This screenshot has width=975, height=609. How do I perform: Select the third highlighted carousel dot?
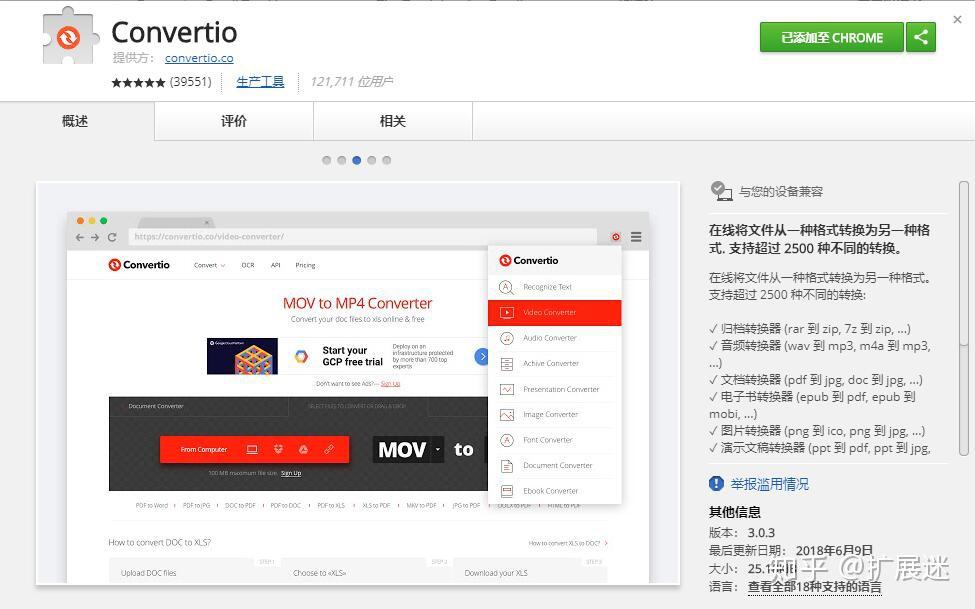click(356, 160)
